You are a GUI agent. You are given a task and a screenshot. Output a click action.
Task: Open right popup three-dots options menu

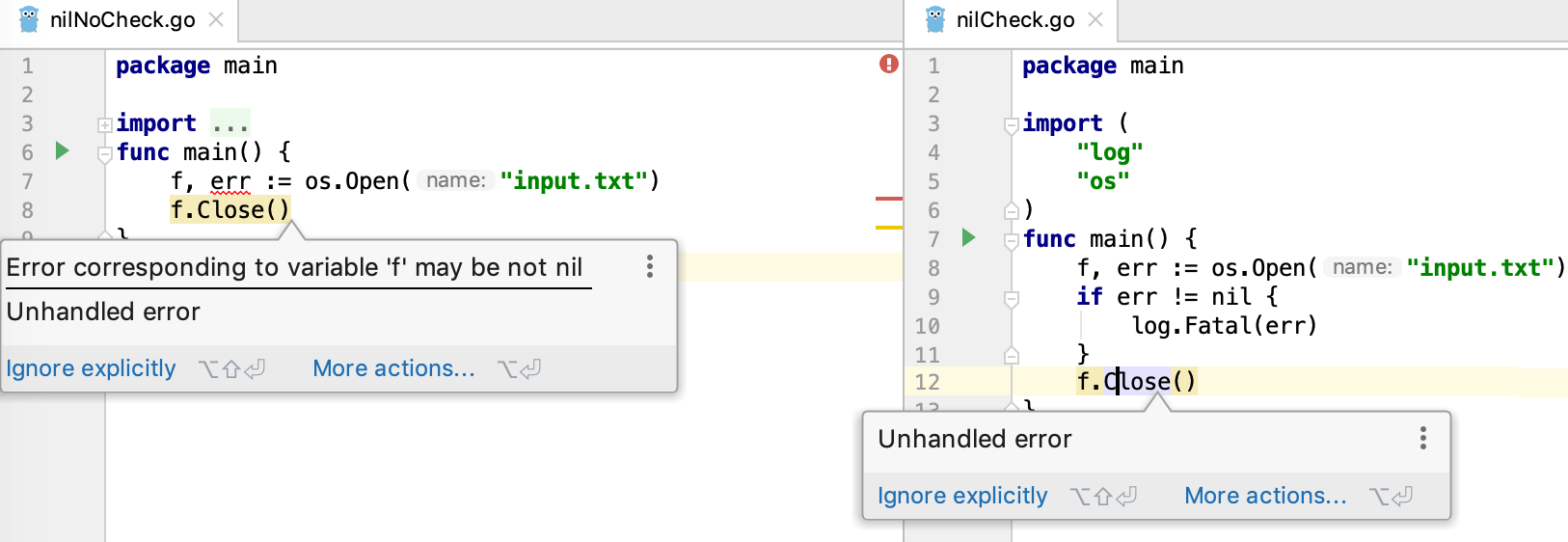click(x=1423, y=439)
